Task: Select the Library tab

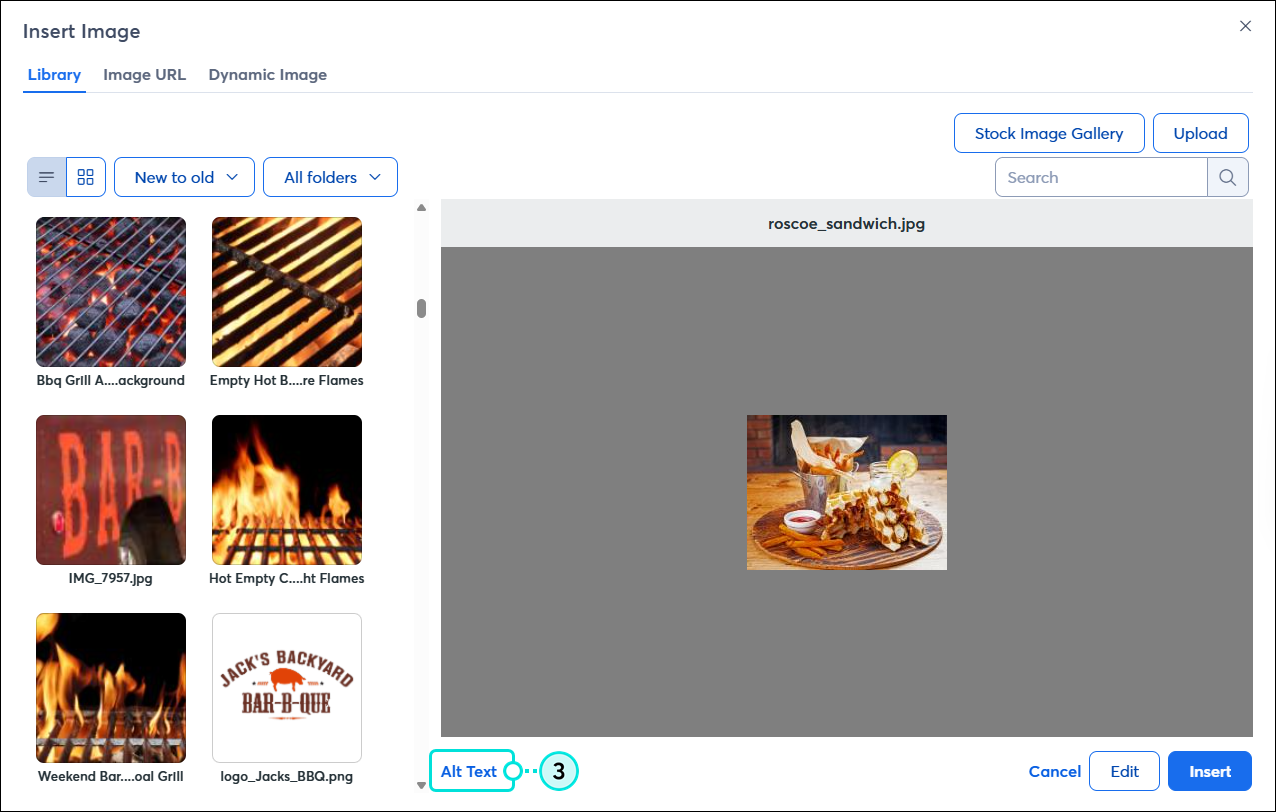Action: click(54, 75)
